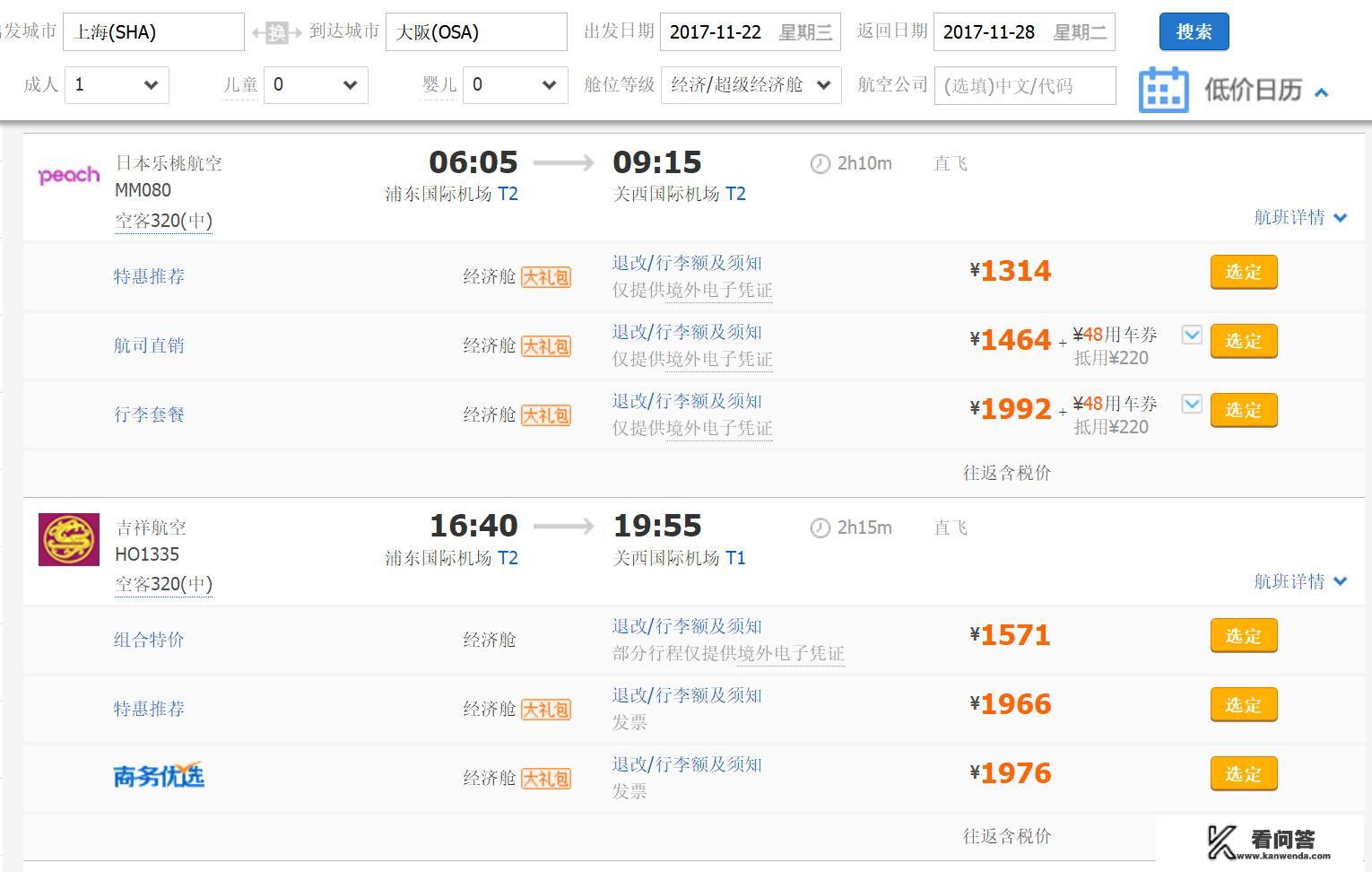Click aircraft type 空客320(中) for HO1335

163,584
